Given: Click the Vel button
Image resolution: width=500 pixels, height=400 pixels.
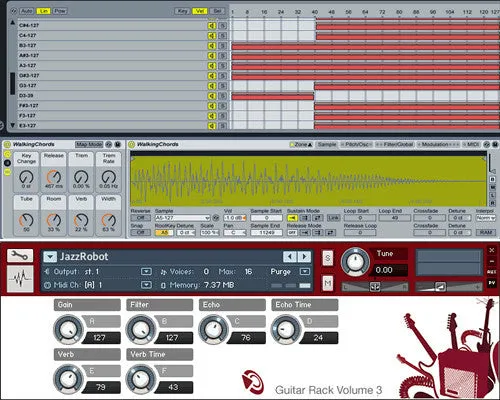Looking at the screenshot, I should point(199,11).
